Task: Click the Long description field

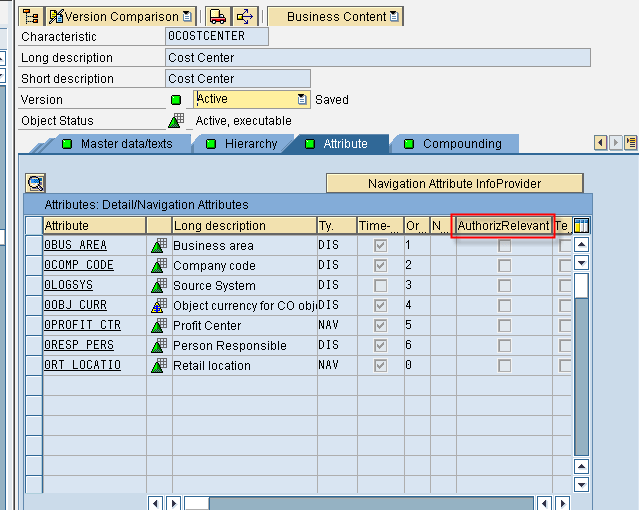Action: (378, 57)
